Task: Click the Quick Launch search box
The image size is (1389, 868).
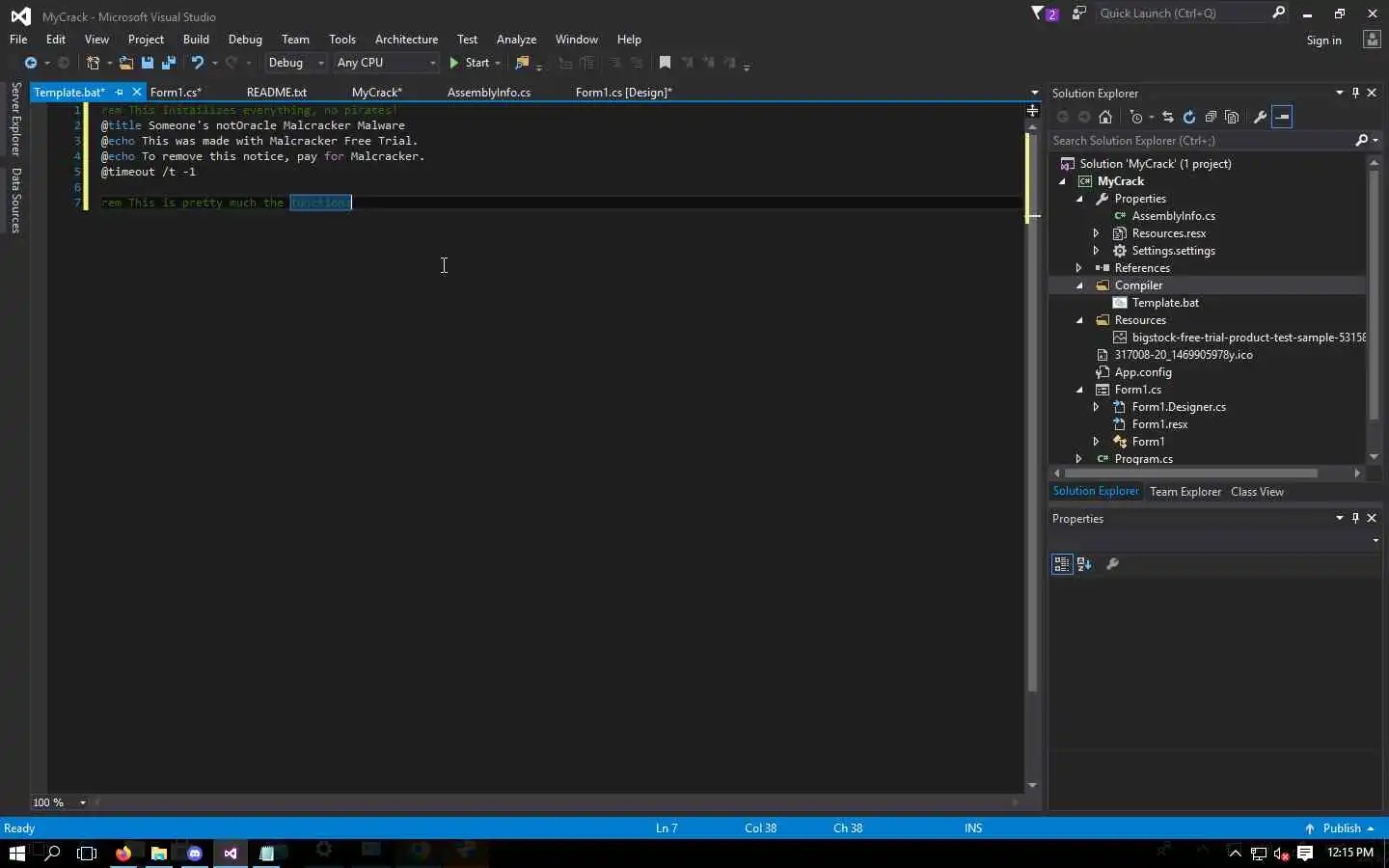Action: pos(1184,14)
